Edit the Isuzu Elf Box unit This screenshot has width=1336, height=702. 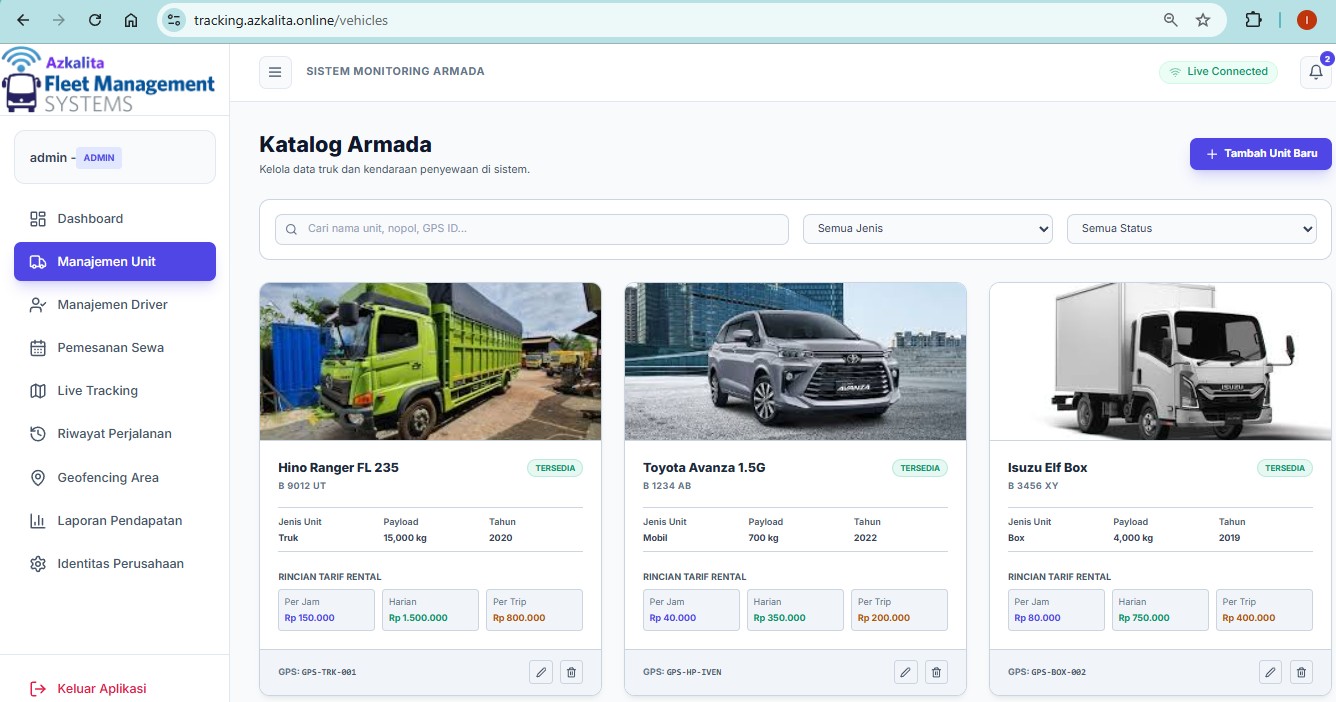coord(1271,672)
